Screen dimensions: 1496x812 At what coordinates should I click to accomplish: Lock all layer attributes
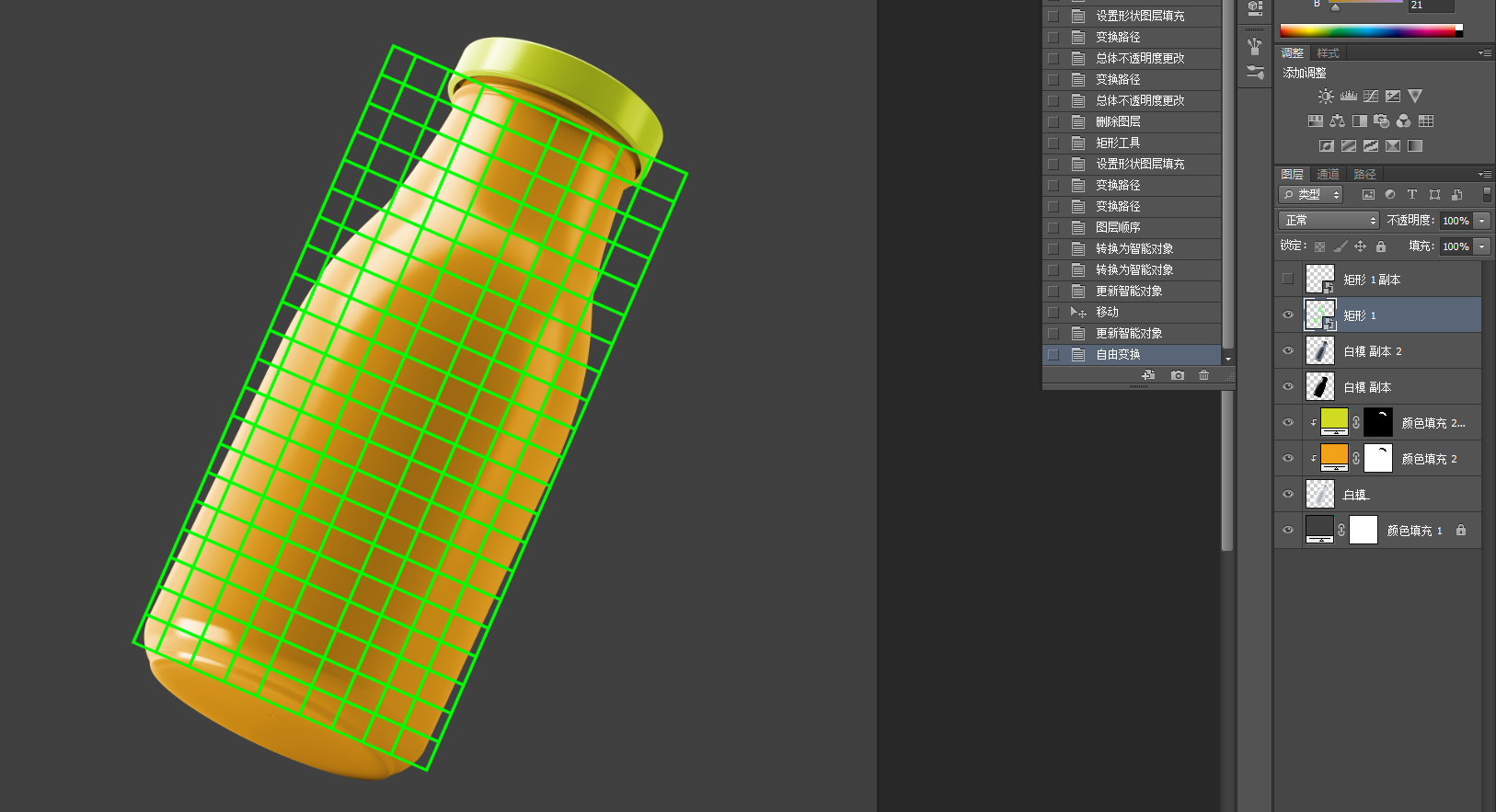[1381, 246]
